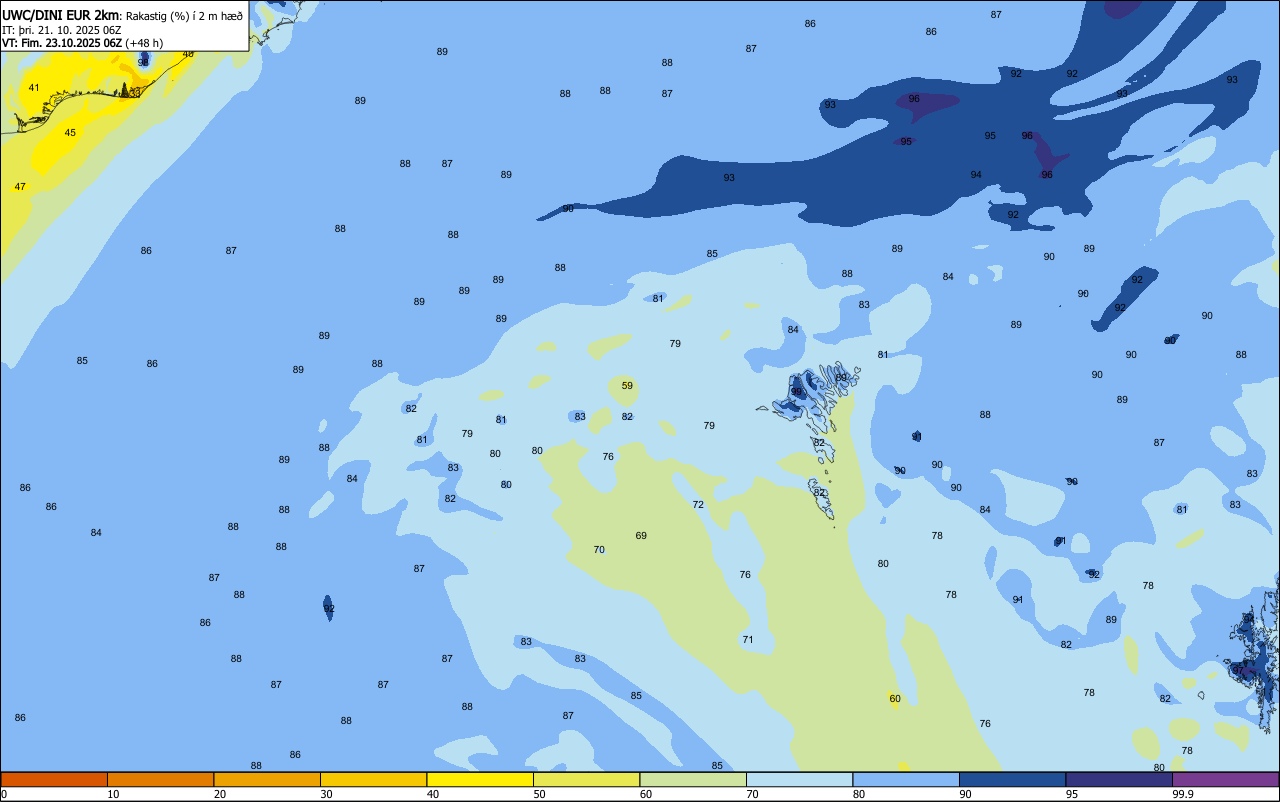Click the legend tick label '95'
1280x802 pixels.
[x=1072, y=794]
